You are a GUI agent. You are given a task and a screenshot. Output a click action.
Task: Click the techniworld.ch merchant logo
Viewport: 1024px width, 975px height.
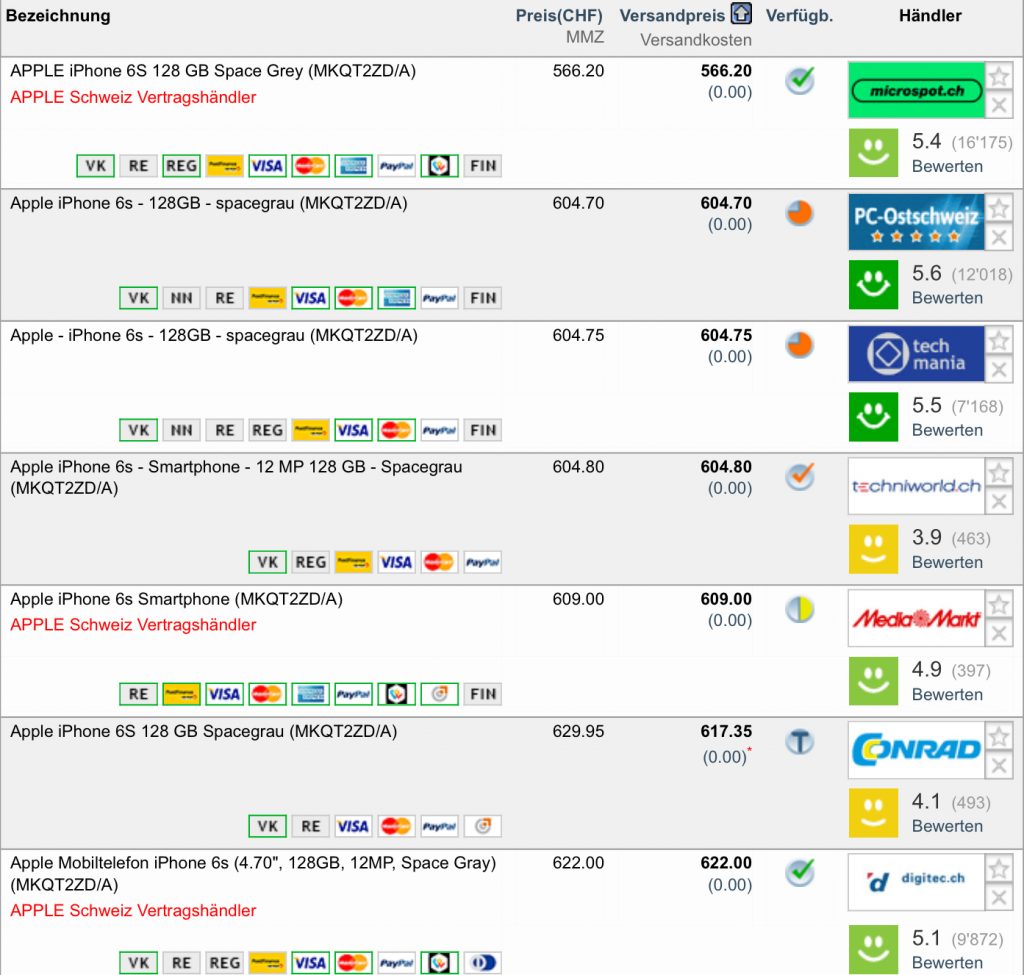click(916, 486)
